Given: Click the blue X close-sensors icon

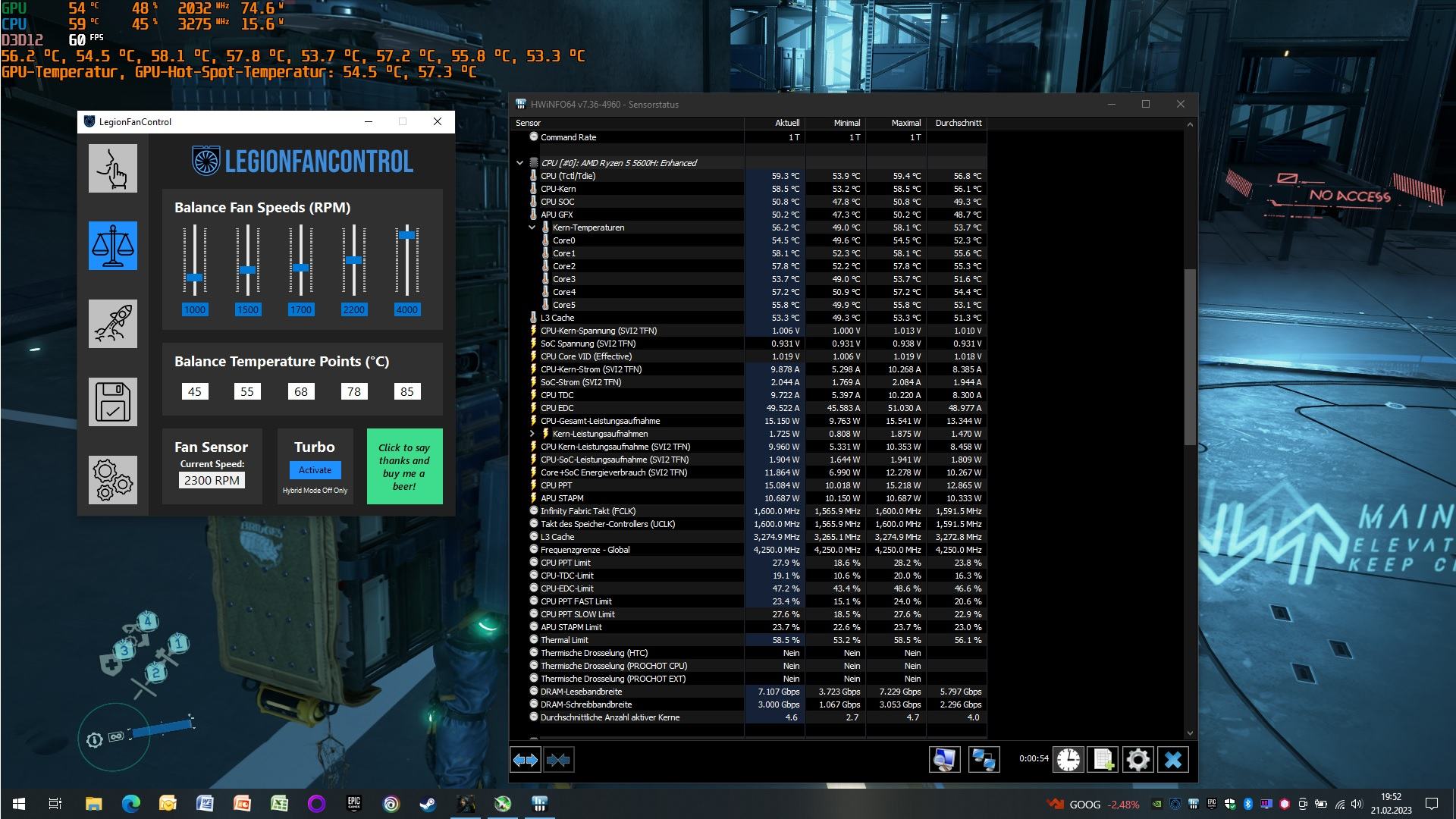Looking at the screenshot, I should [x=1173, y=759].
